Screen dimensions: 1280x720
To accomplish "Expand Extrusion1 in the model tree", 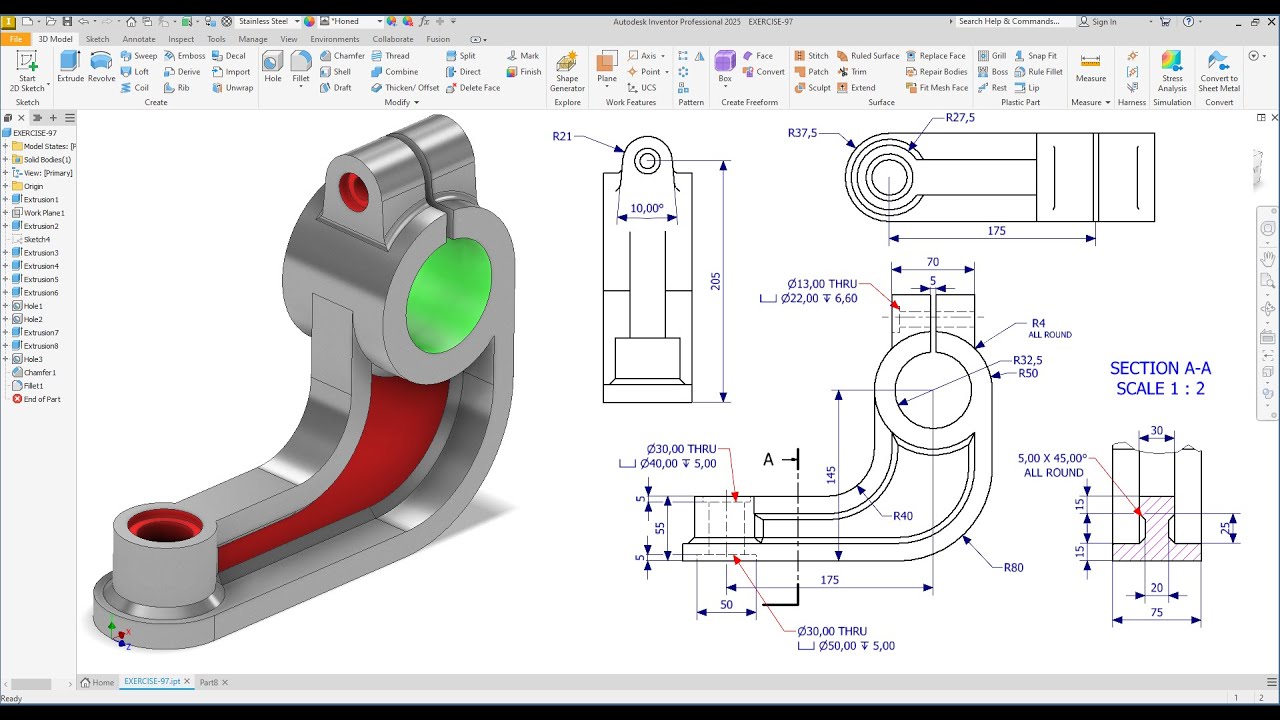I will [x=5, y=199].
